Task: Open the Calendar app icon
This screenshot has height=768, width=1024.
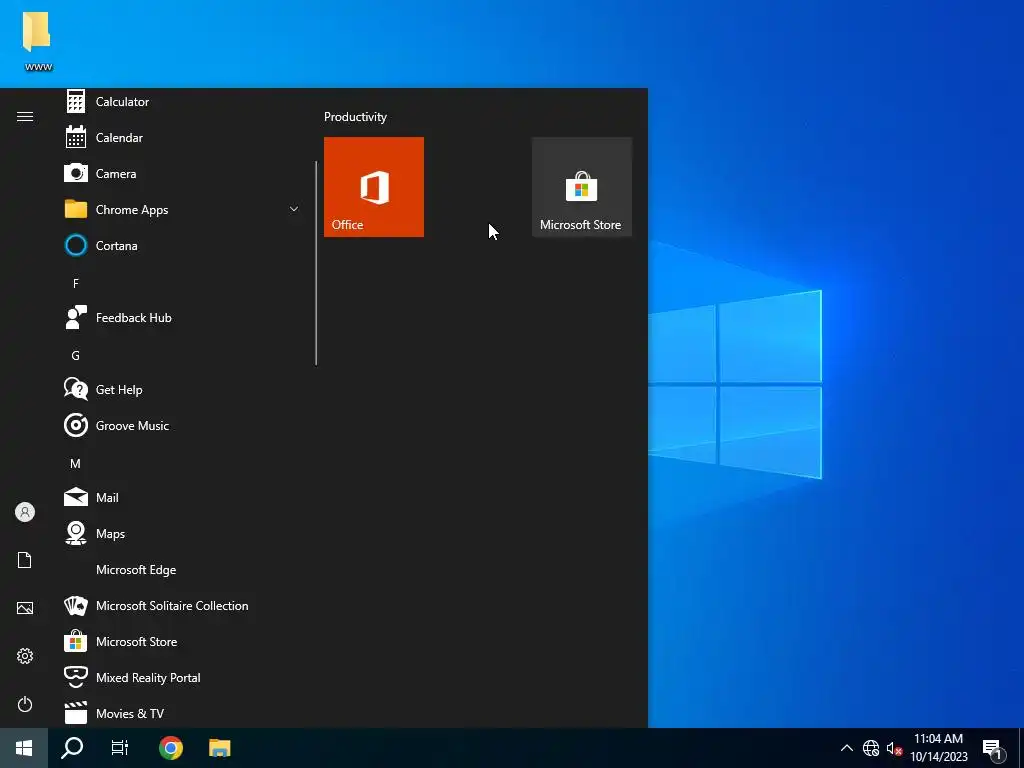Action: pyautogui.click(x=76, y=137)
